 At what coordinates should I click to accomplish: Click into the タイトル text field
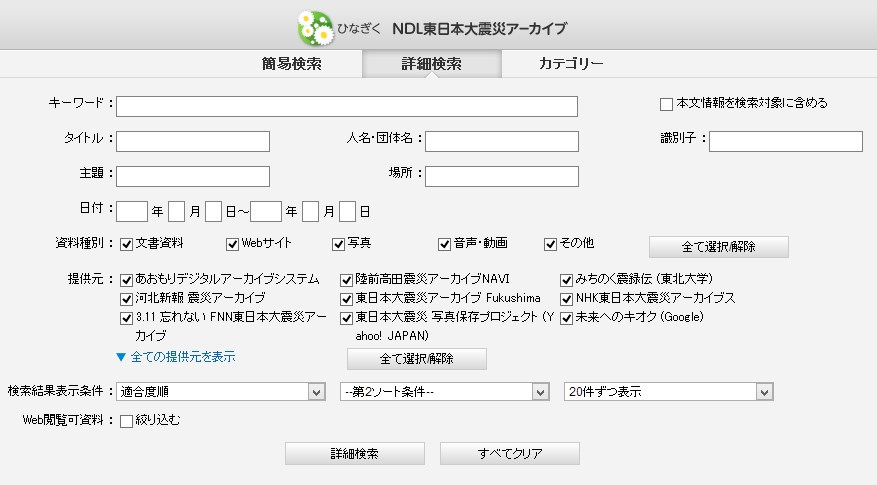click(193, 142)
